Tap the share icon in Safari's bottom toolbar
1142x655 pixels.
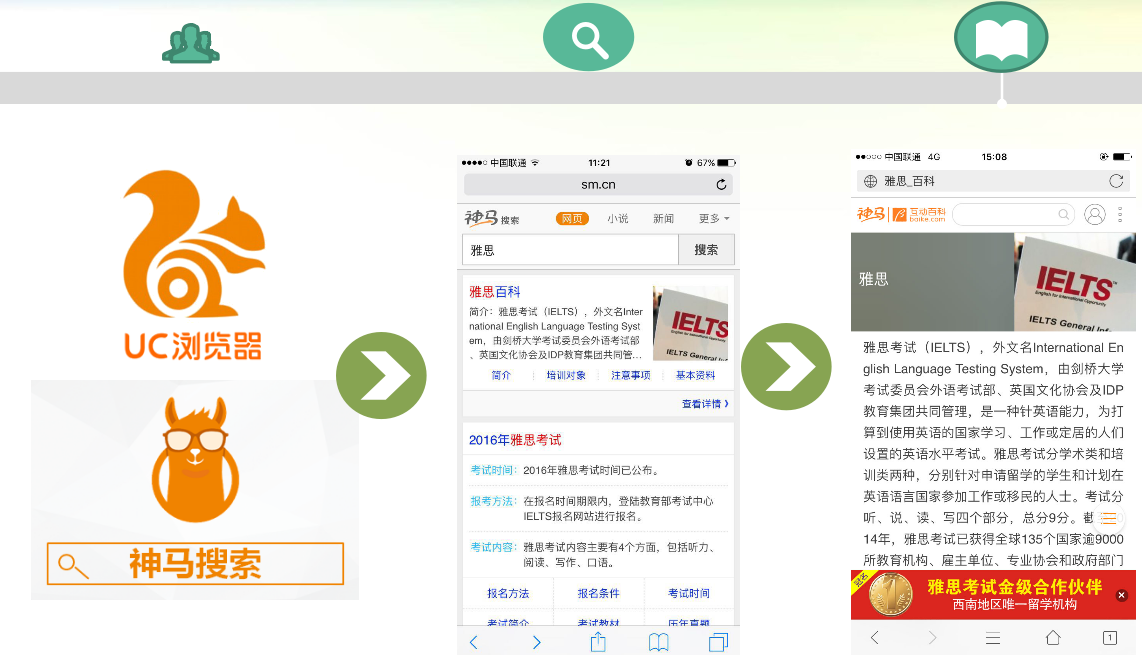598,642
